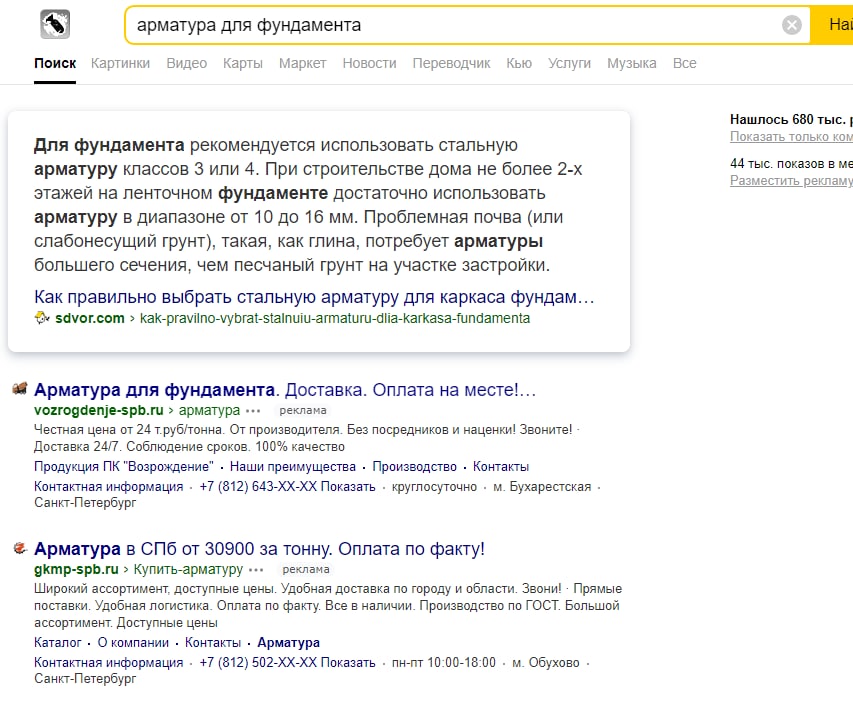Viewport: 853px width, 715px height.
Task: Open the vozrogdenje-spb.ru domain link
Action: pos(98,410)
